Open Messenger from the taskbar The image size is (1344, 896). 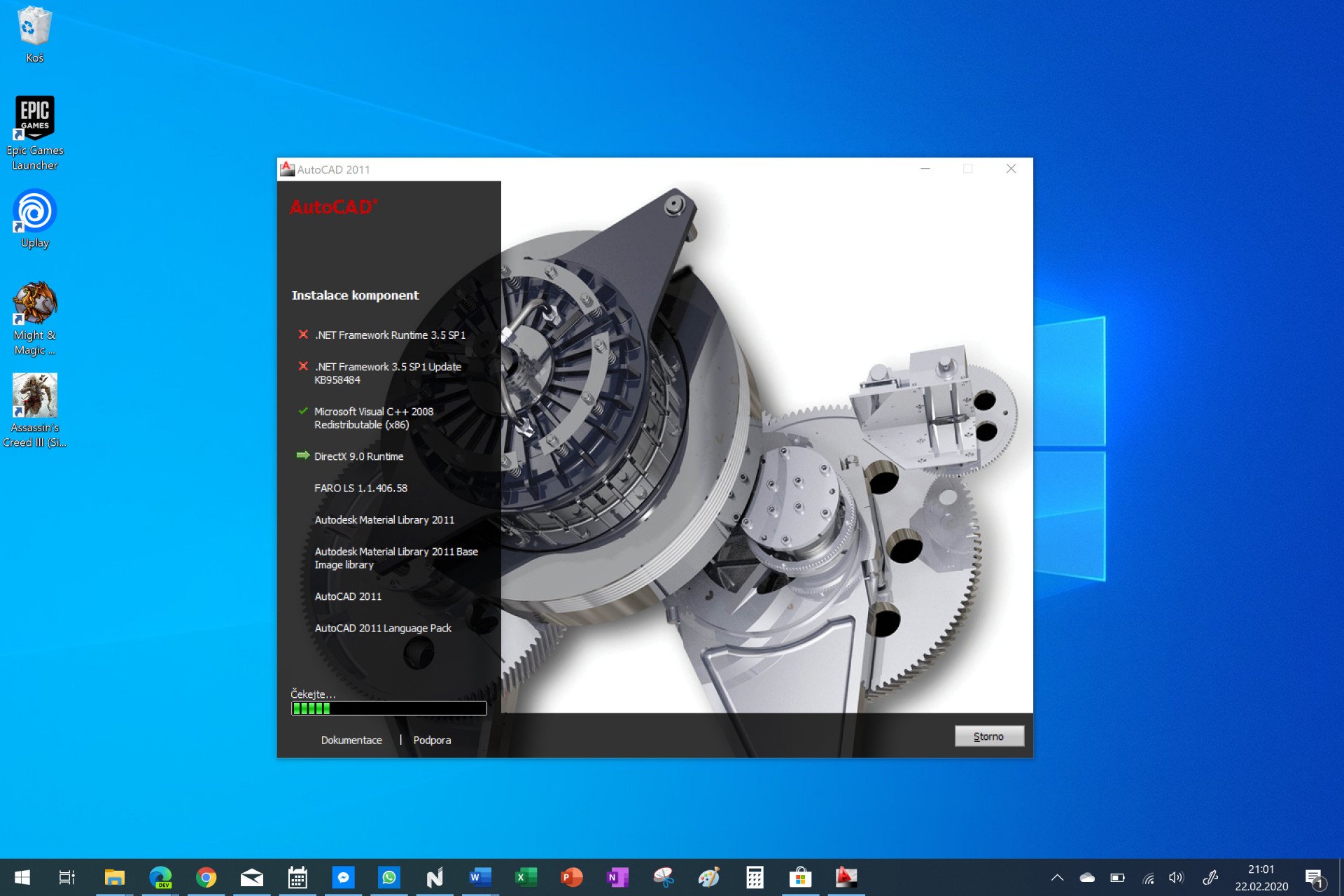point(343,877)
